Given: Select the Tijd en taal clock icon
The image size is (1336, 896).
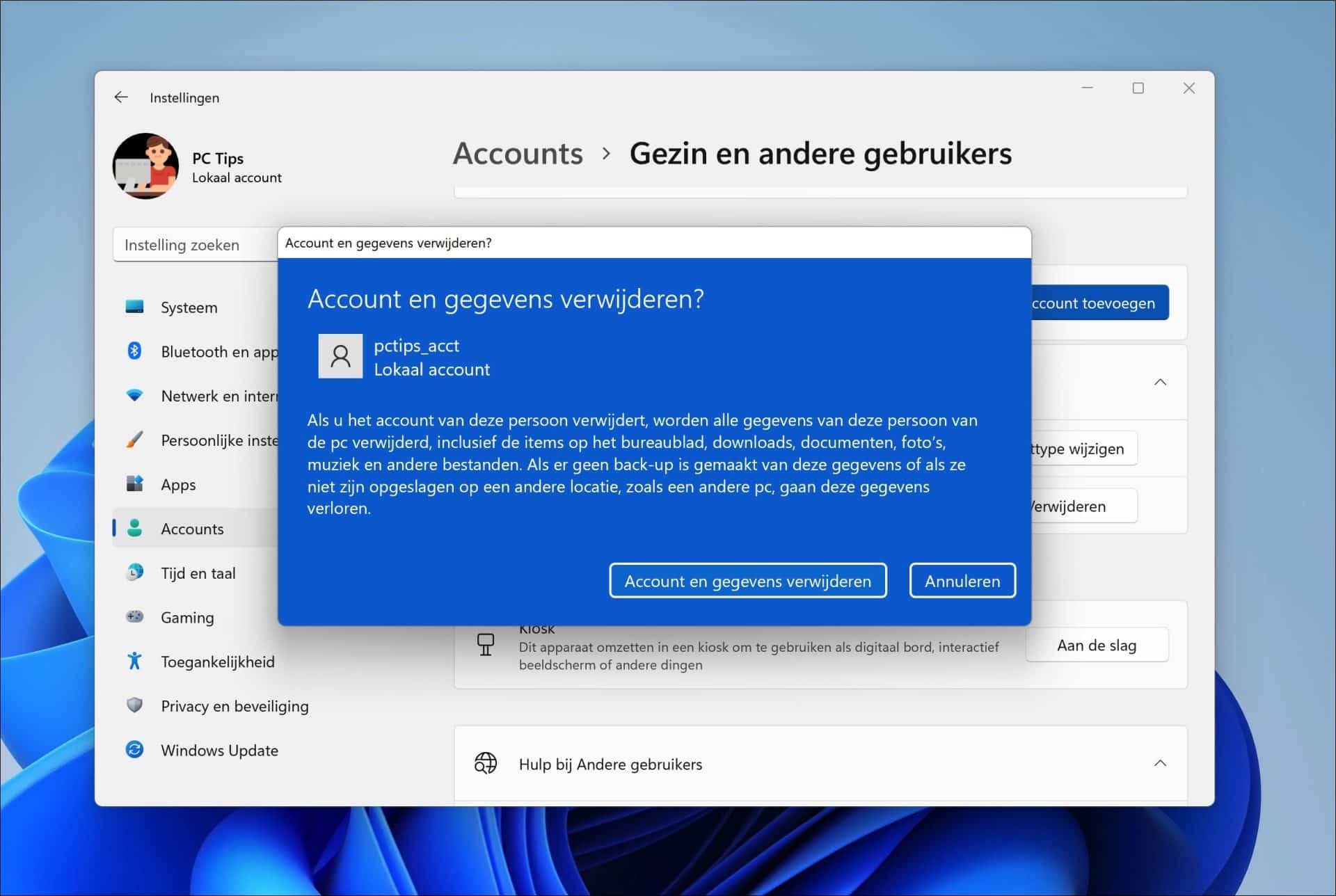Looking at the screenshot, I should click(136, 573).
